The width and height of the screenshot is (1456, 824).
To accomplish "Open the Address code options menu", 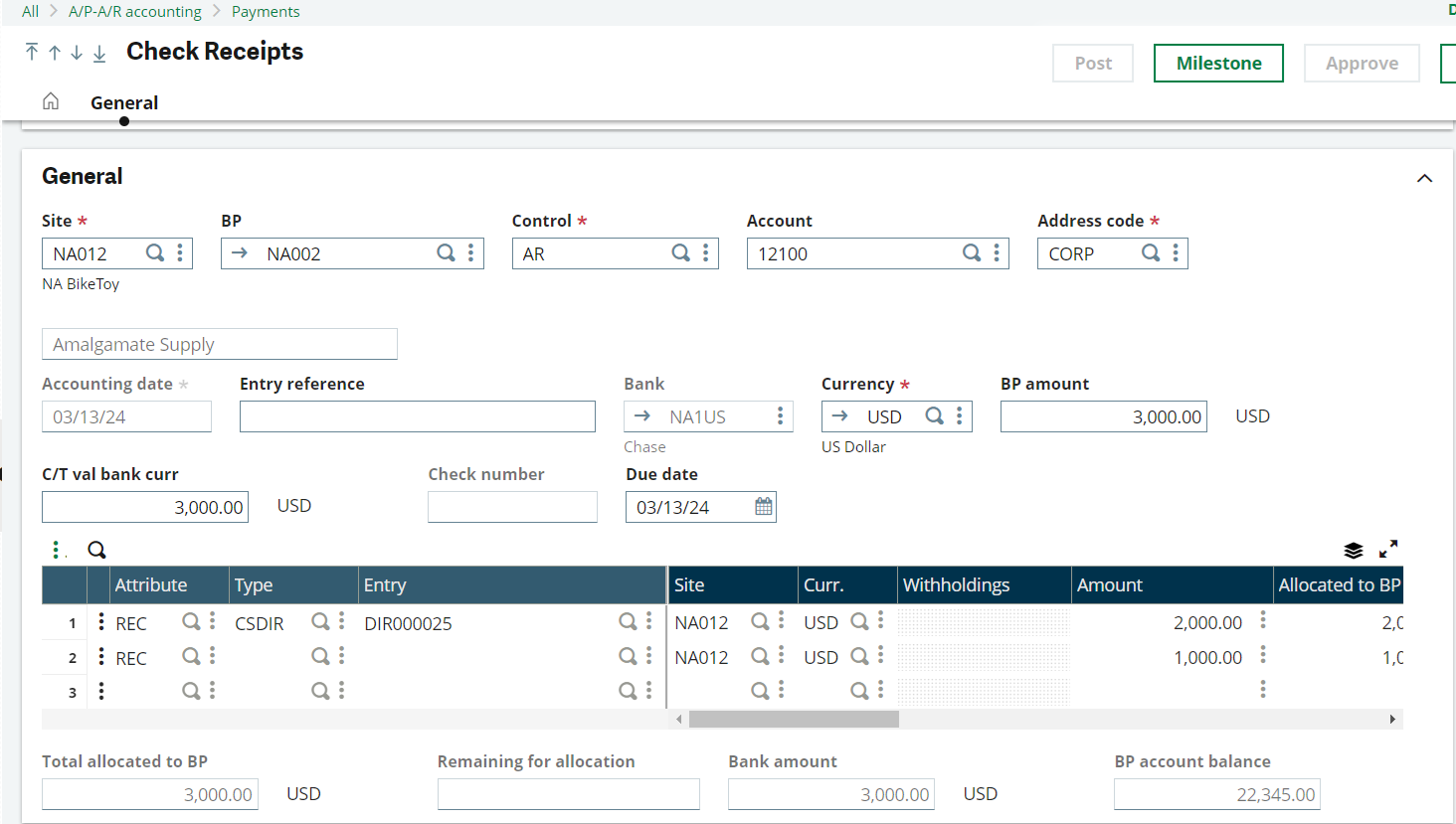I will 1175,253.
